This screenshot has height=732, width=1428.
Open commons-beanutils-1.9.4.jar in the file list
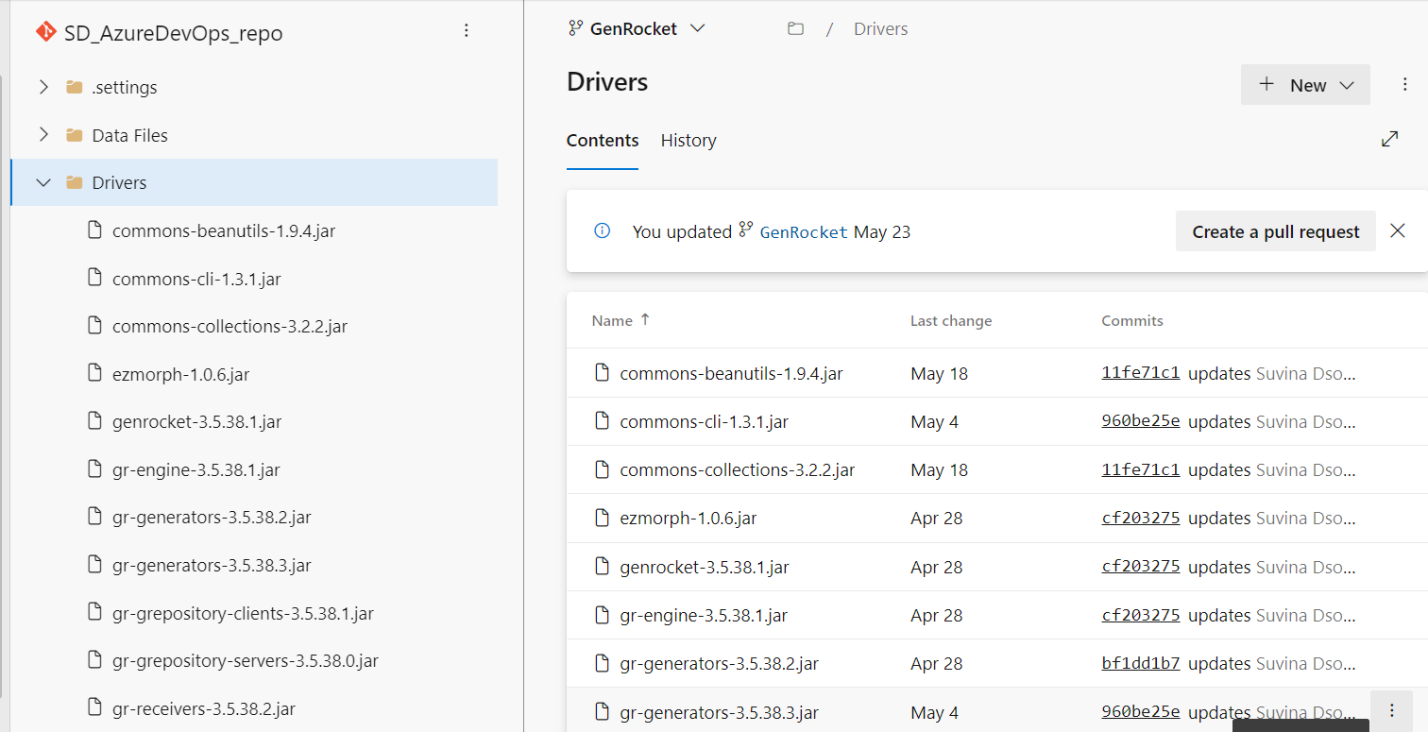pos(731,374)
